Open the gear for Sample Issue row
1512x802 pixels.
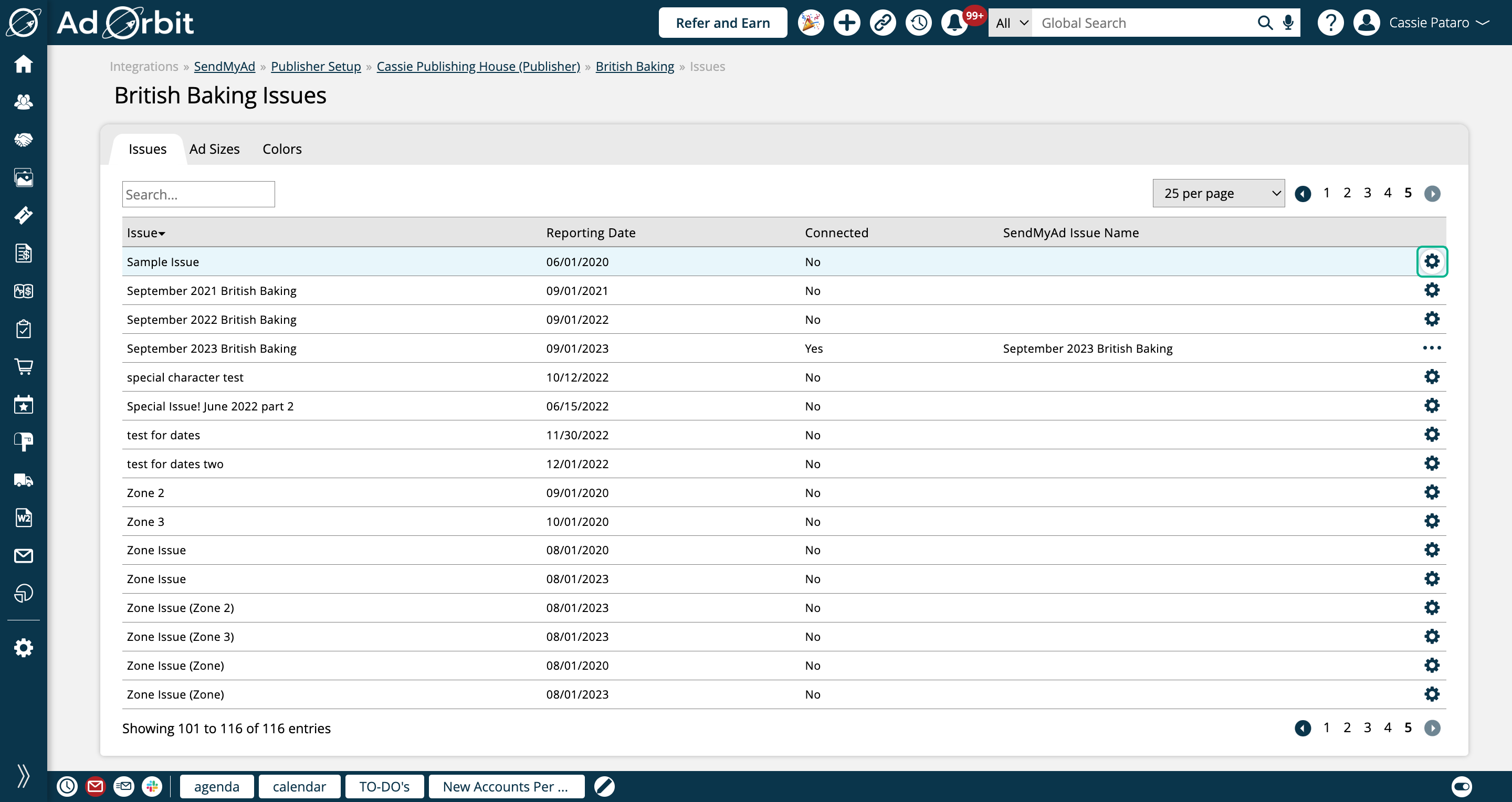pos(1432,262)
